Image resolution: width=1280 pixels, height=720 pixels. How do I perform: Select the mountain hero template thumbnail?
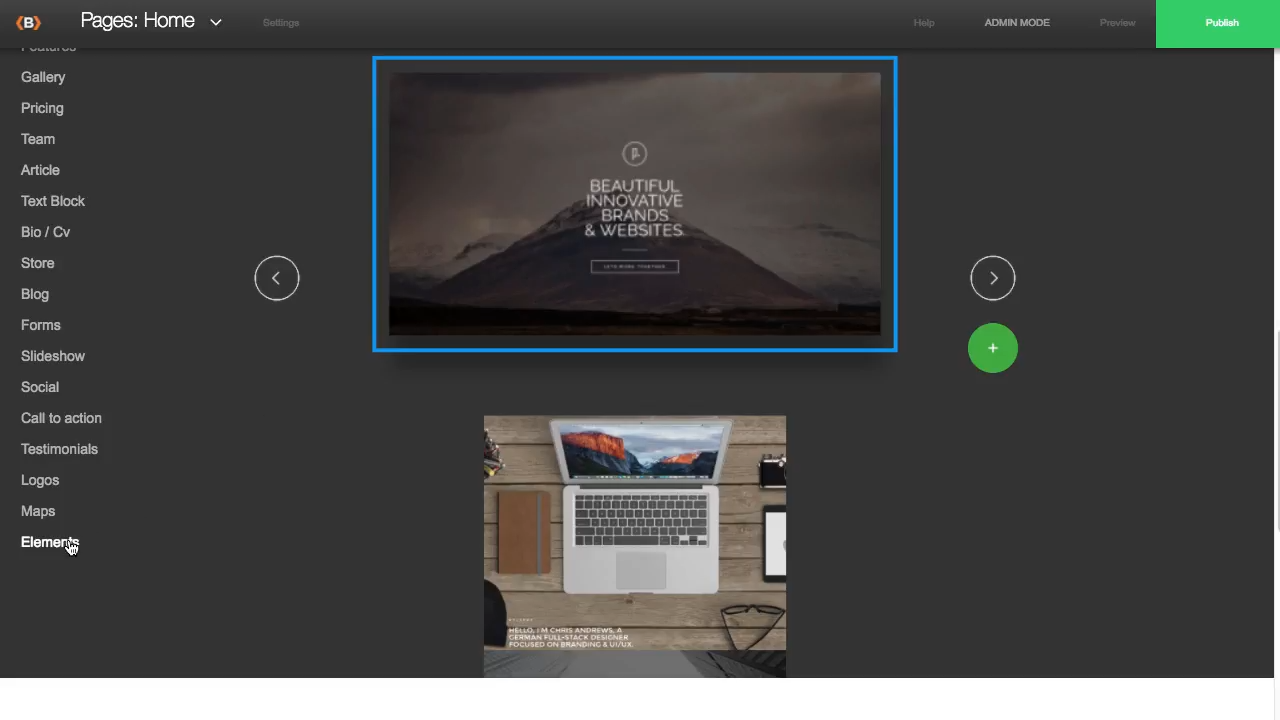pyautogui.click(x=635, y=204)
